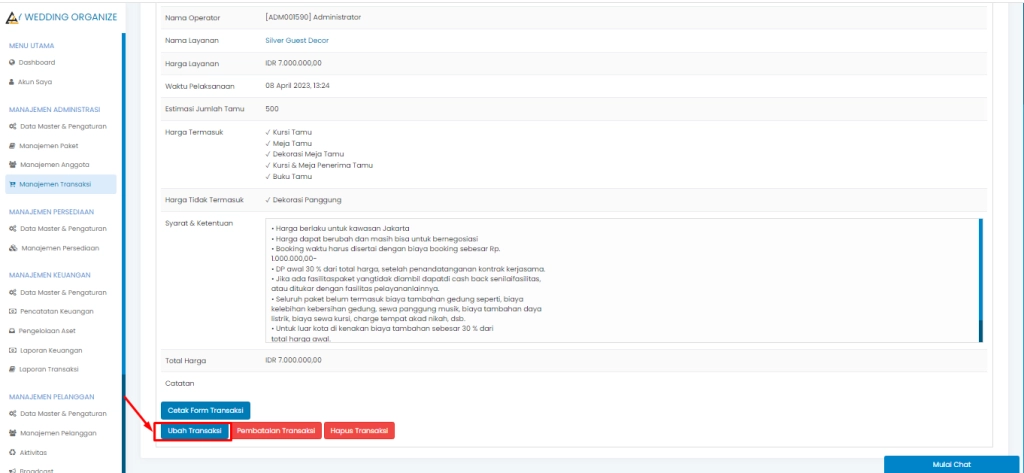Click the Manajemen Transaksi cart icon
Image resolution: width=1024 pixels, height=473 pixels.
coord(12,184)
